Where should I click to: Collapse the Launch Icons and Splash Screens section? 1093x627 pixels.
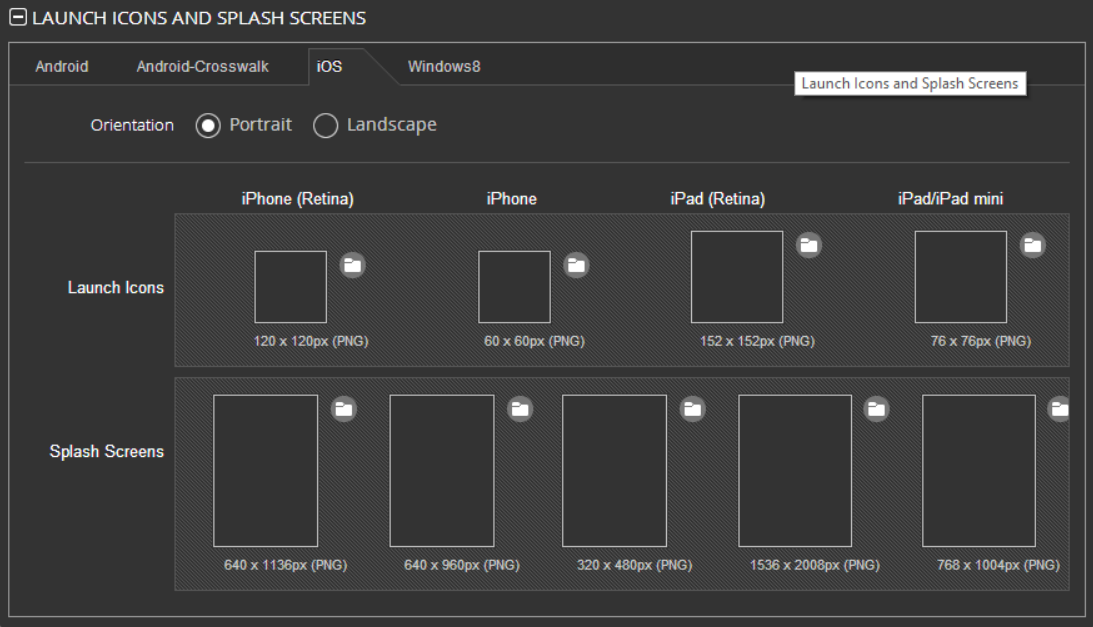(x=18, y=17)
